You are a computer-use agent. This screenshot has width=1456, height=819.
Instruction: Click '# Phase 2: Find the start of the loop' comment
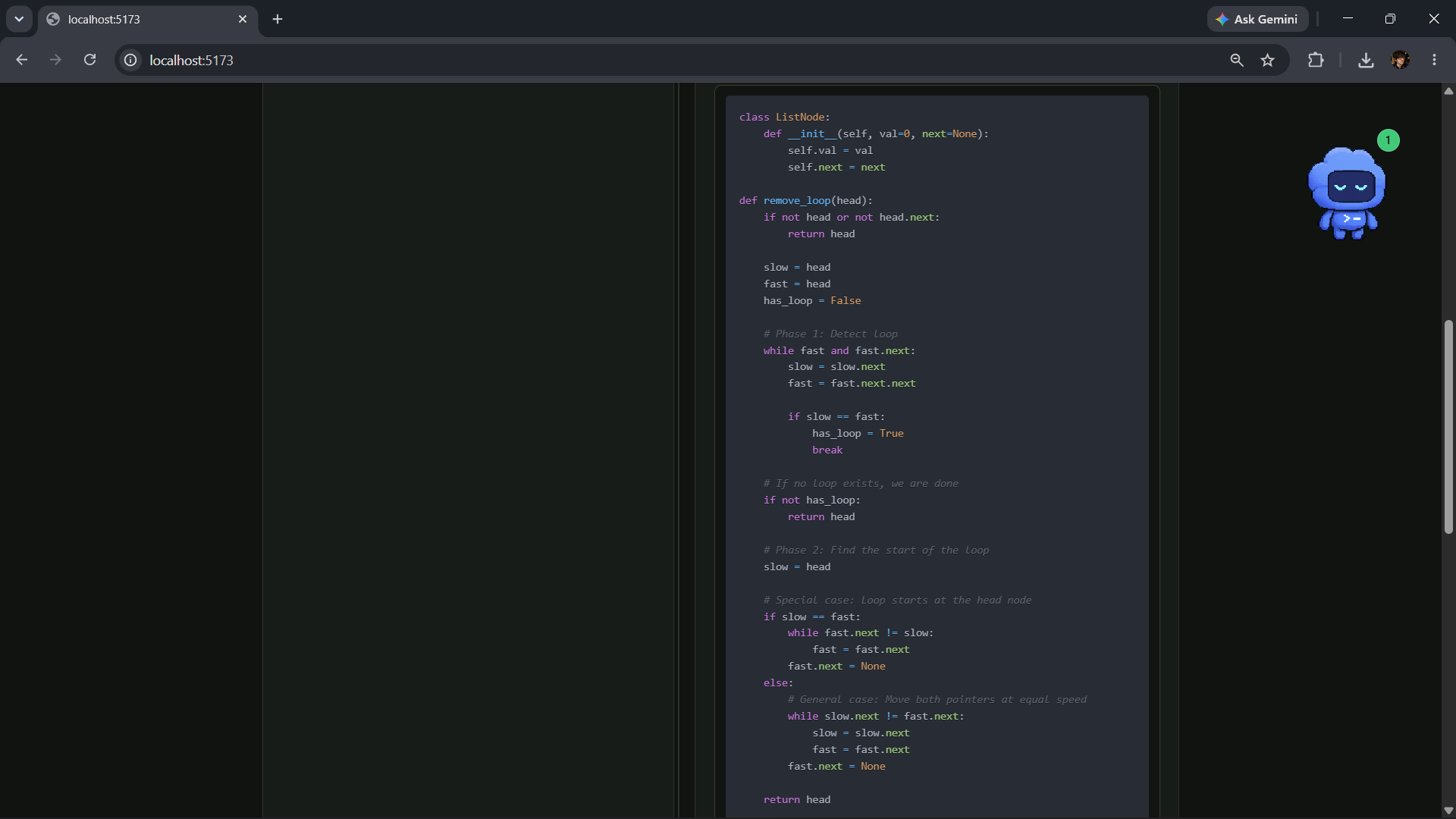876,550
